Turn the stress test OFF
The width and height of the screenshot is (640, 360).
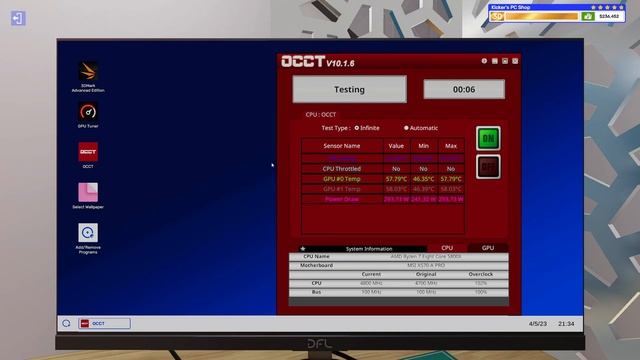point(488,167)
